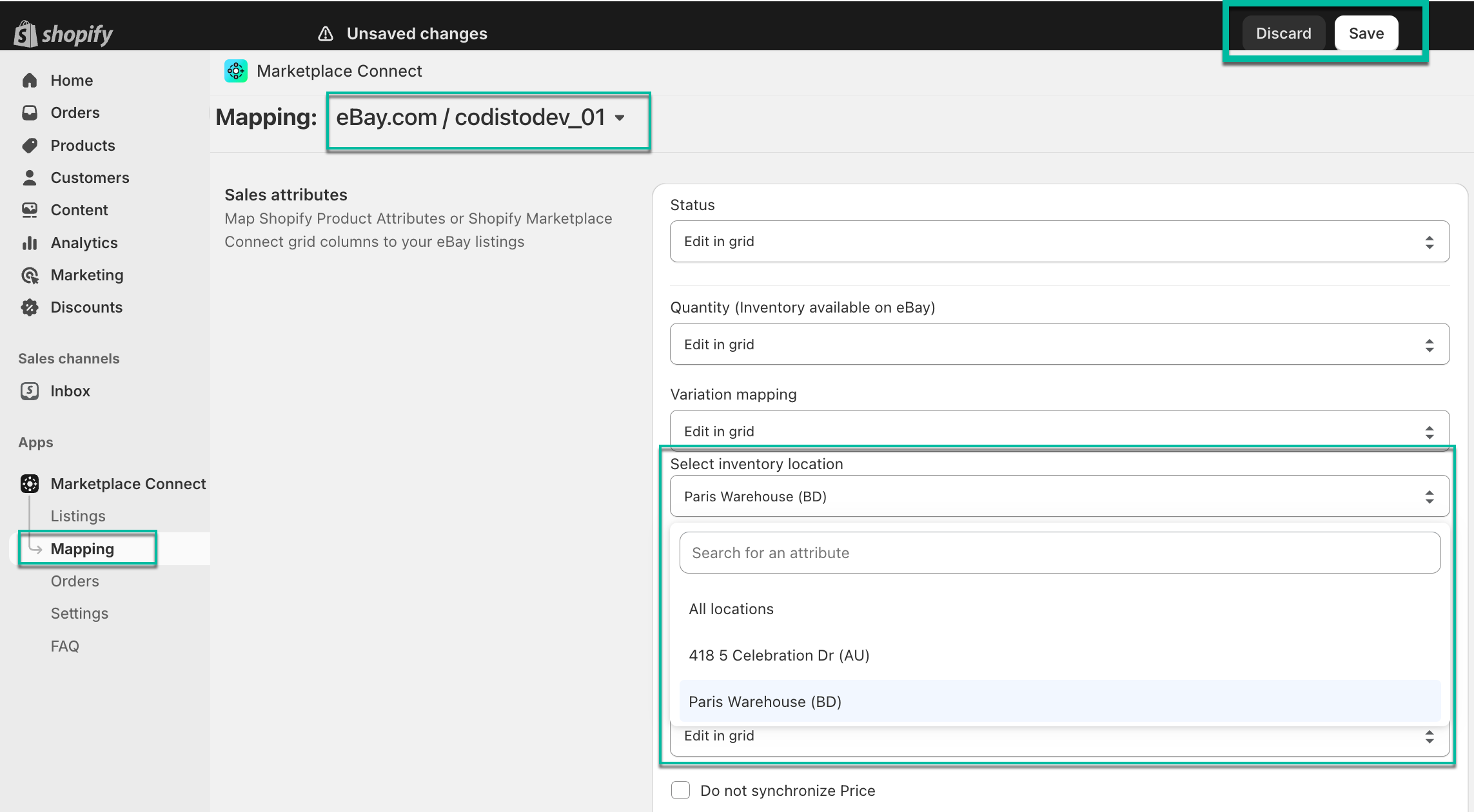Open the Home menu item

click(72, 81)
